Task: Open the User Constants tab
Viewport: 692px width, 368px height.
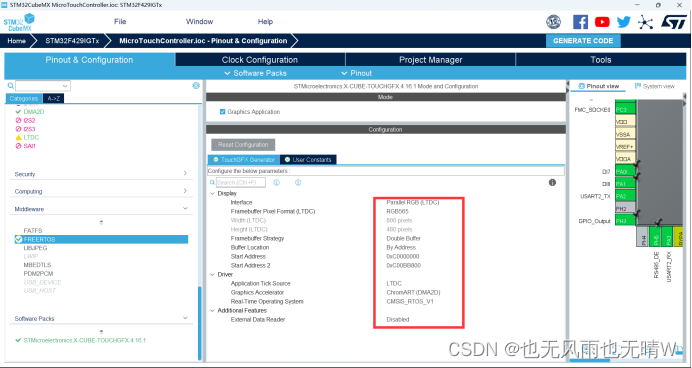Action: coord(308,160)
